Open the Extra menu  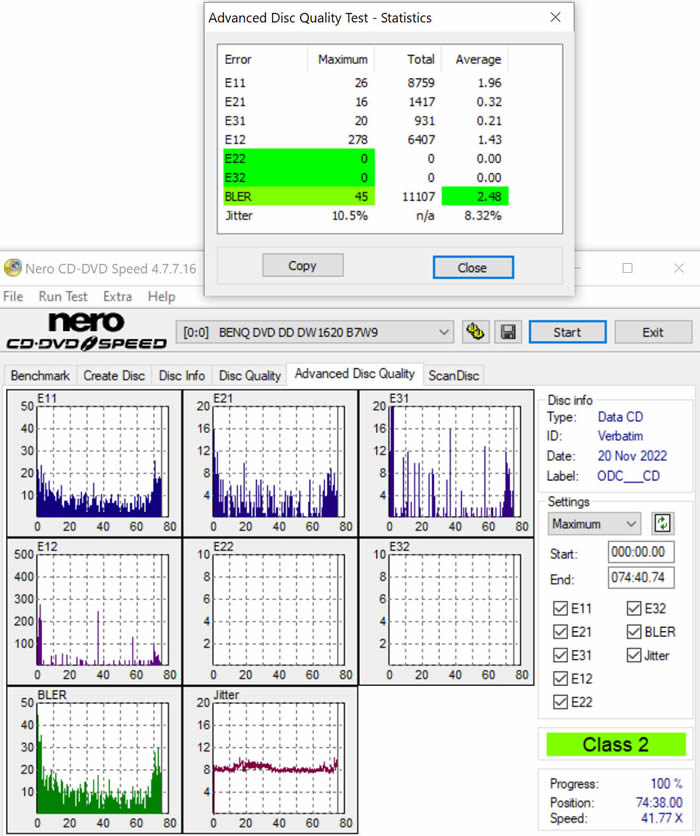pyautogui.click(x=117, y=296)
